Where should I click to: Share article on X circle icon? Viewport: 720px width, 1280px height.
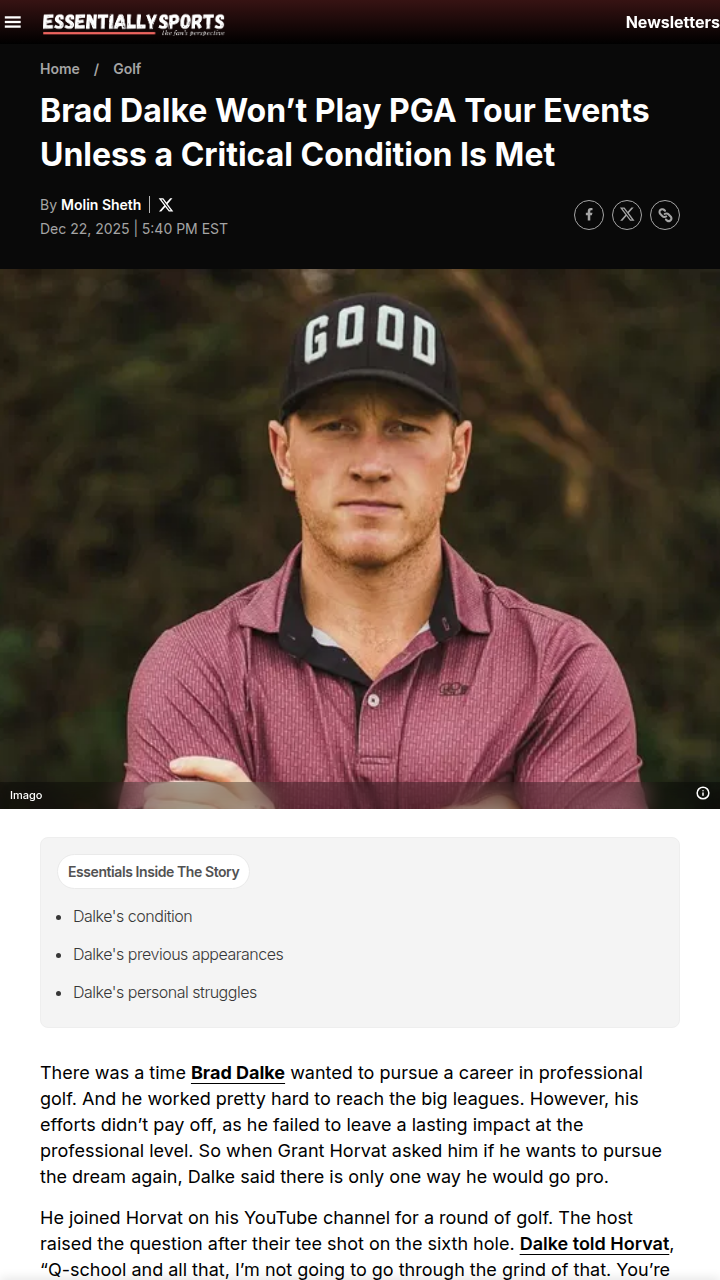tap(627, 215)
